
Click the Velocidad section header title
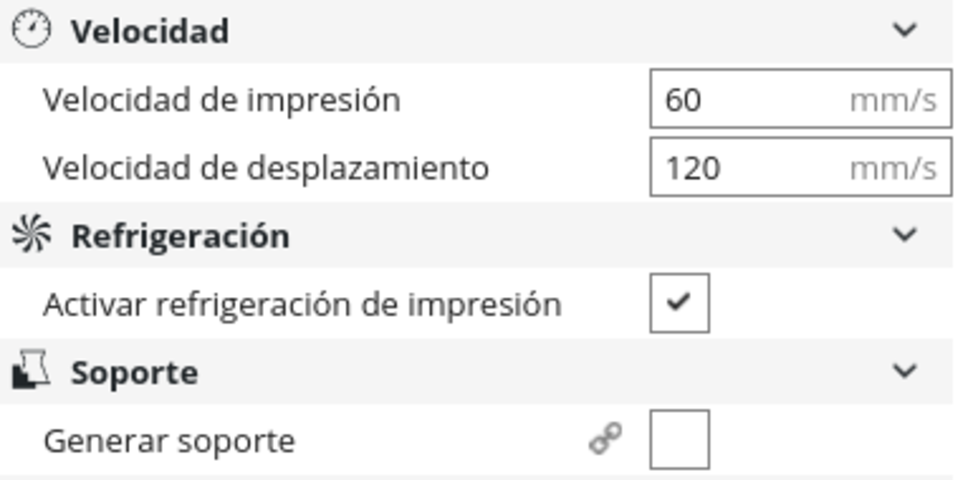(x=149, y=32)
